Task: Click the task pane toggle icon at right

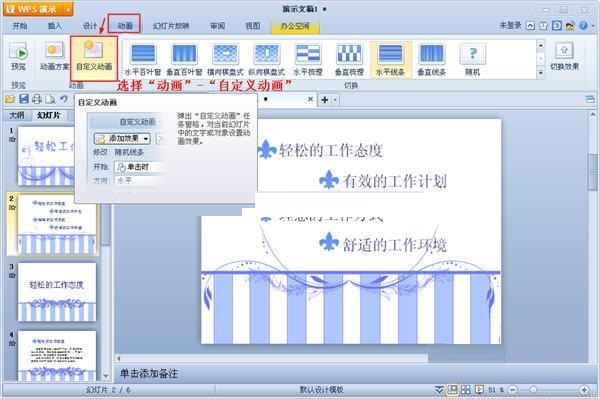Action: 590,99
